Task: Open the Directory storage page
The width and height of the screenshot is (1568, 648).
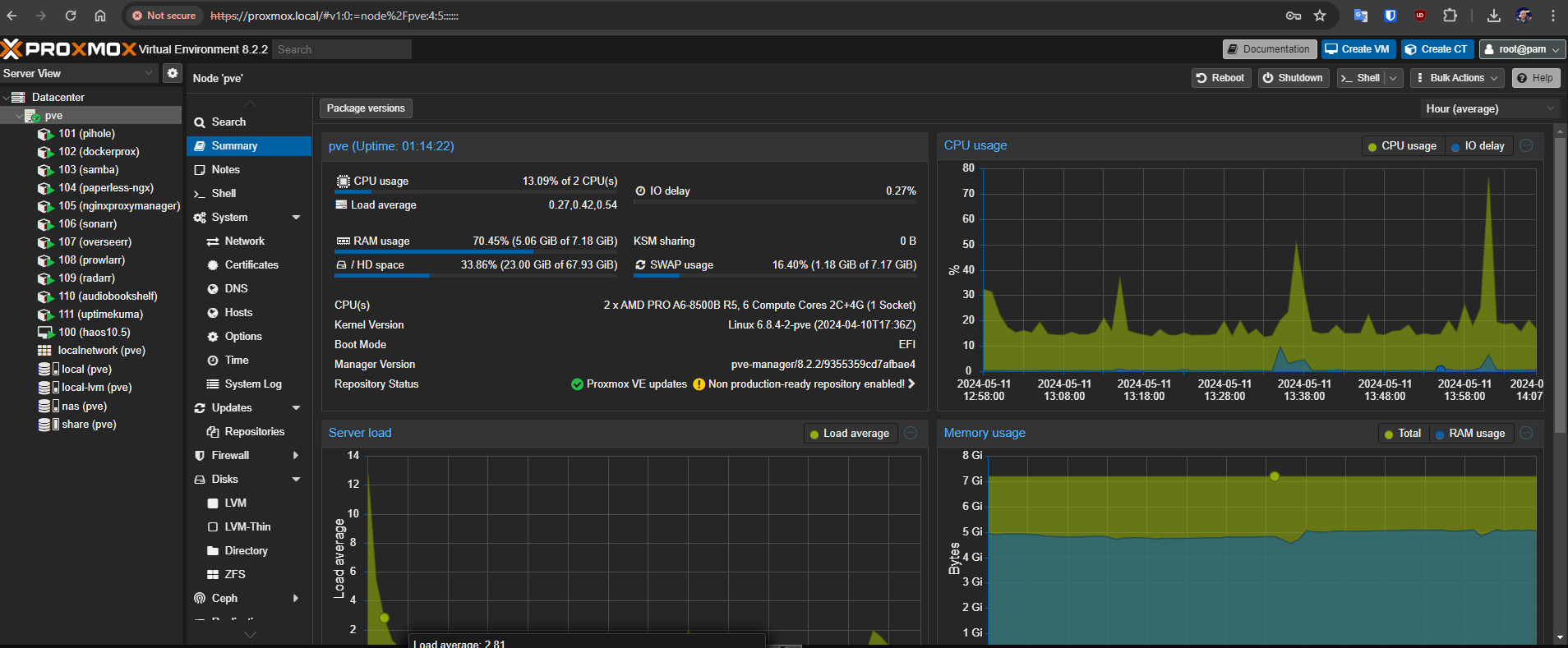Action: pos(249,550)
